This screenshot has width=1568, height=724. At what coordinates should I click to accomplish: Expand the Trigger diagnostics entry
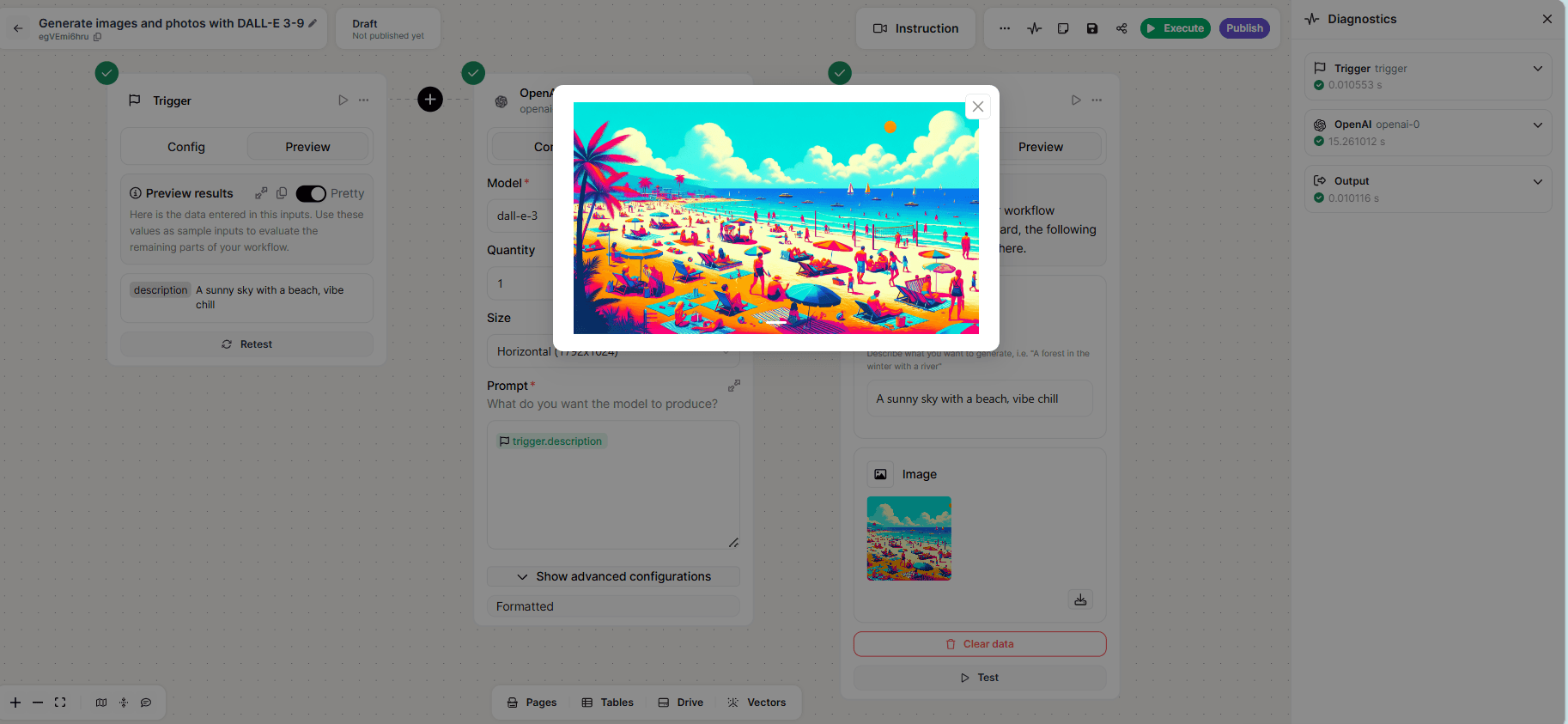1537,69
